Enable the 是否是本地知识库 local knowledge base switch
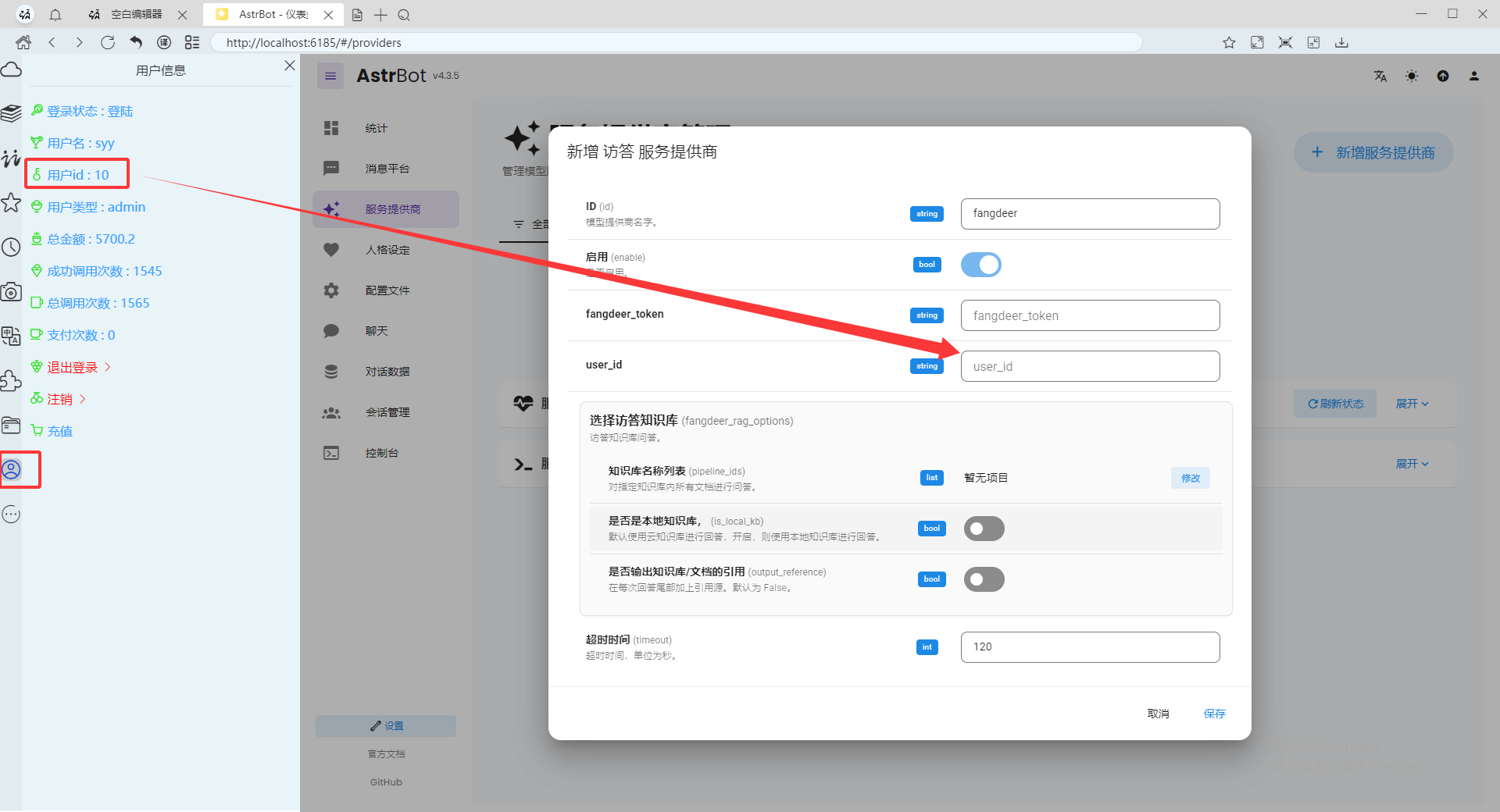The height and width of the screenshot is (812, 1500). (x=984, y=529)
